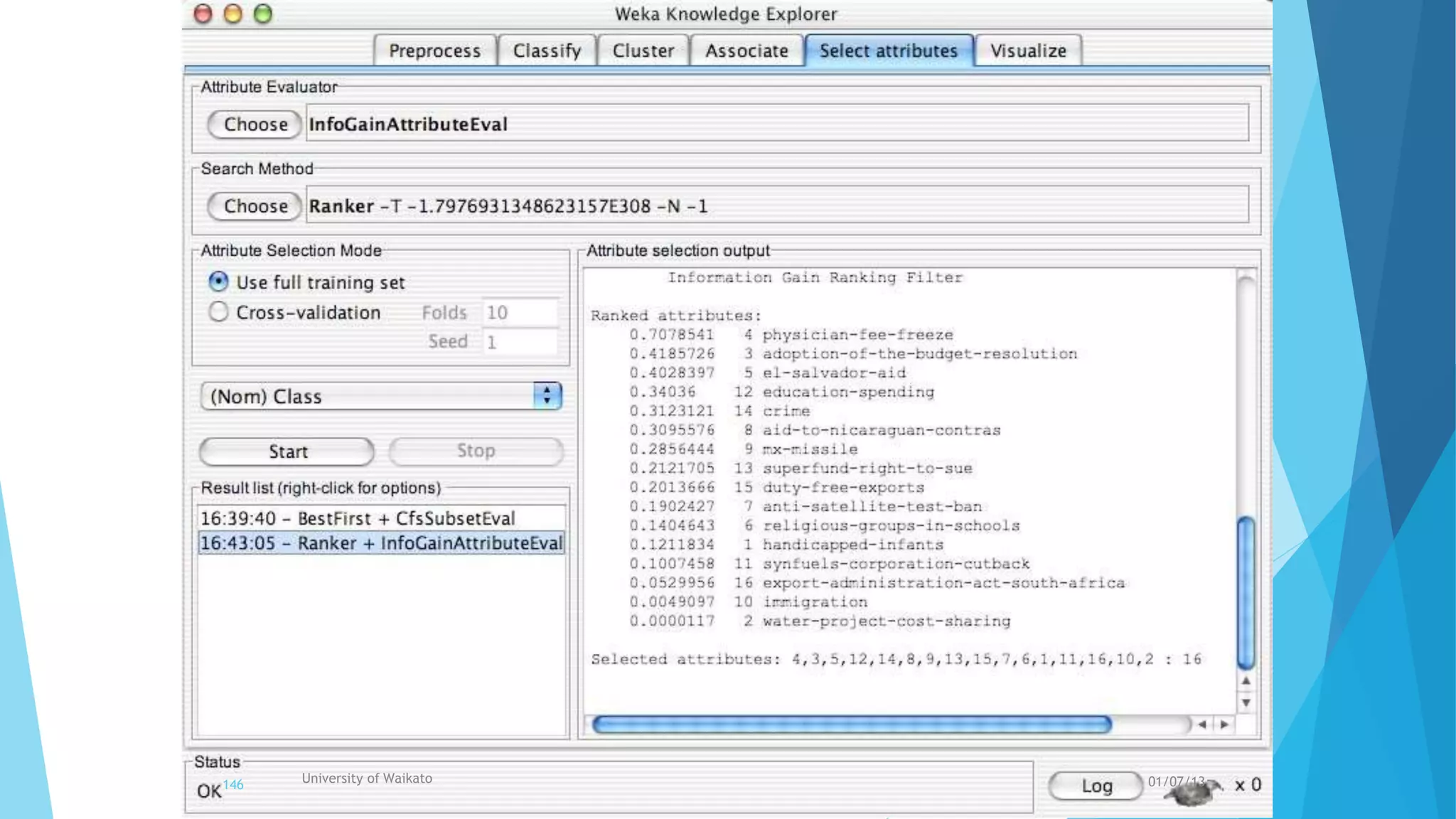Image resolution: width=1456 pixels, height=819 pixels.
Task: Click the yellow minimize window button
Action: coord(233,14)
